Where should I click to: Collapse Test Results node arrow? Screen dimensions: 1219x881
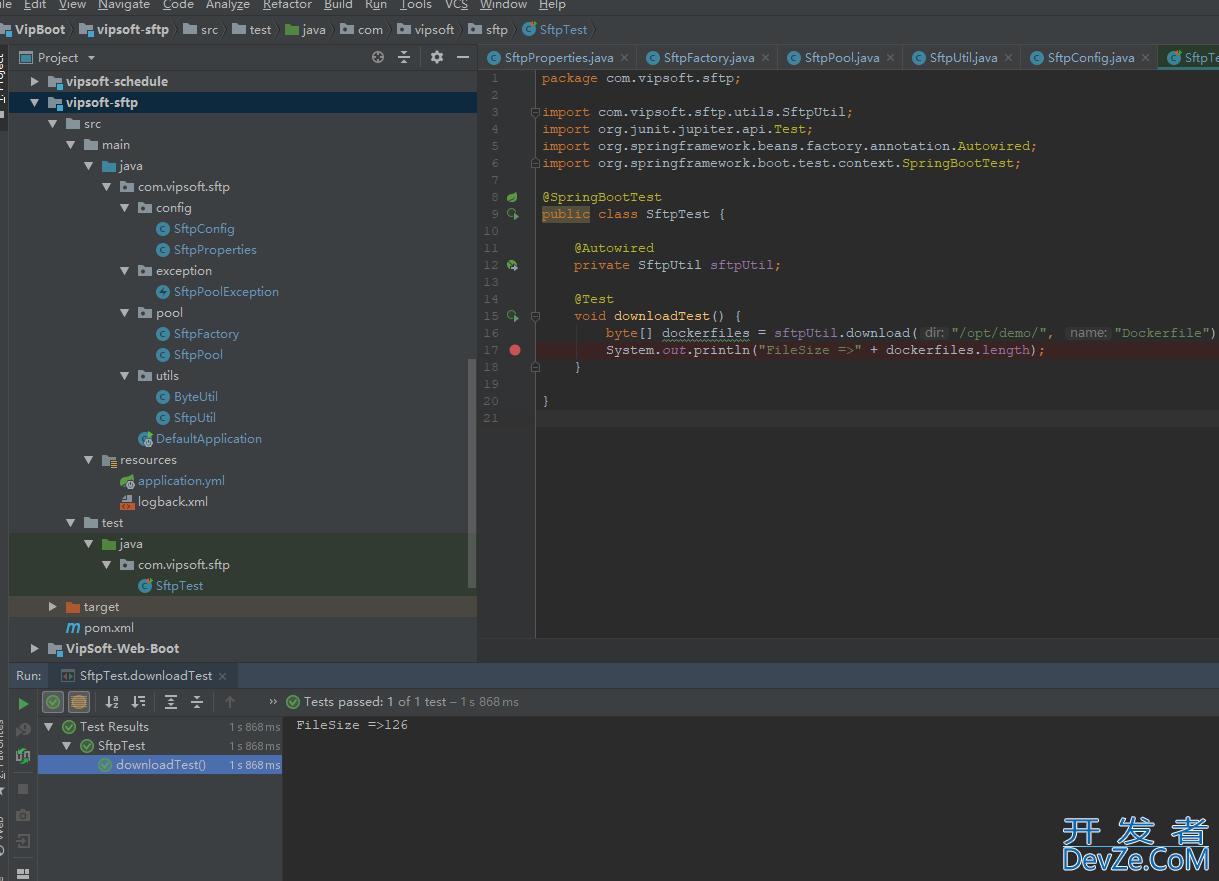(49, 727)
